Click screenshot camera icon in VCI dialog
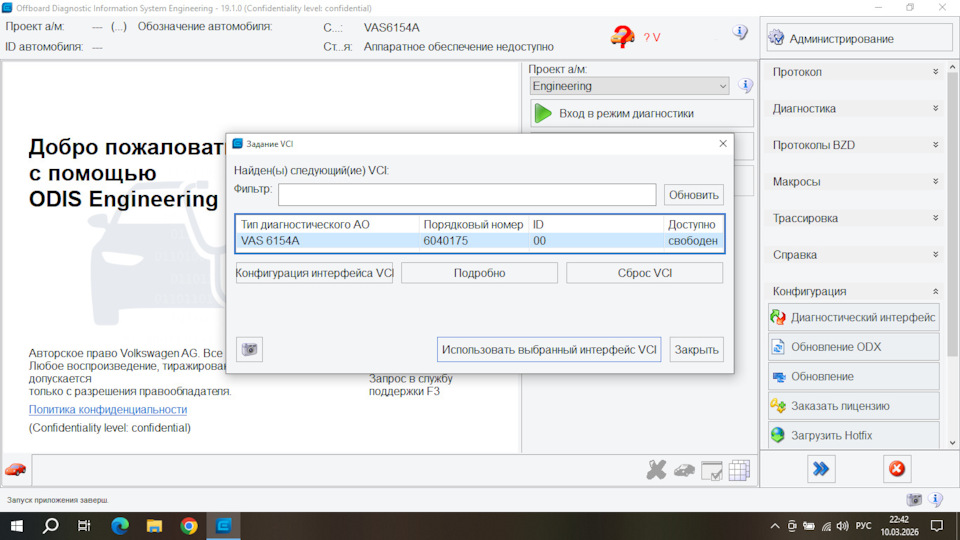Screen dimensions: 960x540 (249, 350)
